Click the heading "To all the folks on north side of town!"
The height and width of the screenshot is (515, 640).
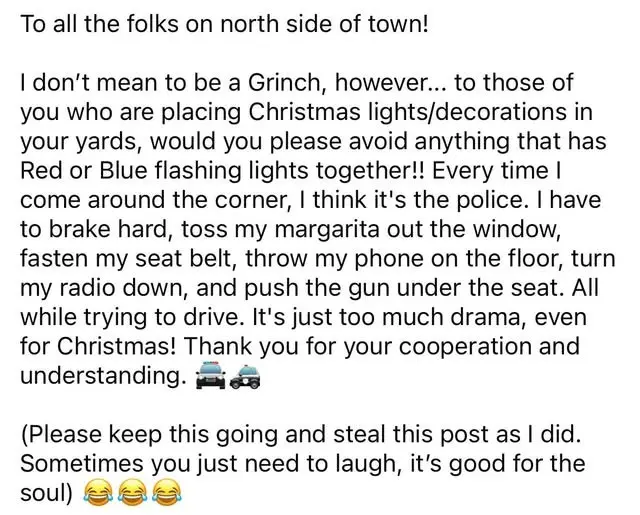(x=223, y=23)
